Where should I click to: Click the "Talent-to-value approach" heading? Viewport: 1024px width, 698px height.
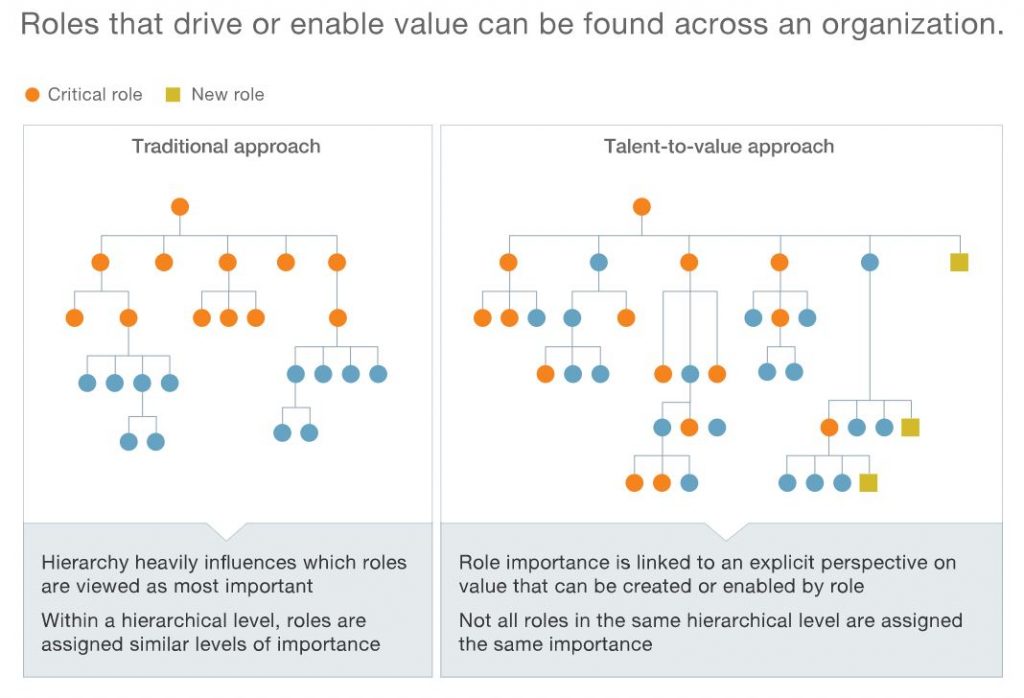[x=719, y=146]
